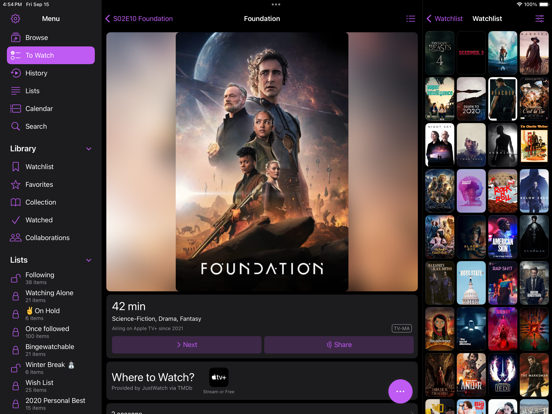552x414 pixels.
Task: Open the Winter Break list
Action: pyautogui.click(x=51, y=368)
